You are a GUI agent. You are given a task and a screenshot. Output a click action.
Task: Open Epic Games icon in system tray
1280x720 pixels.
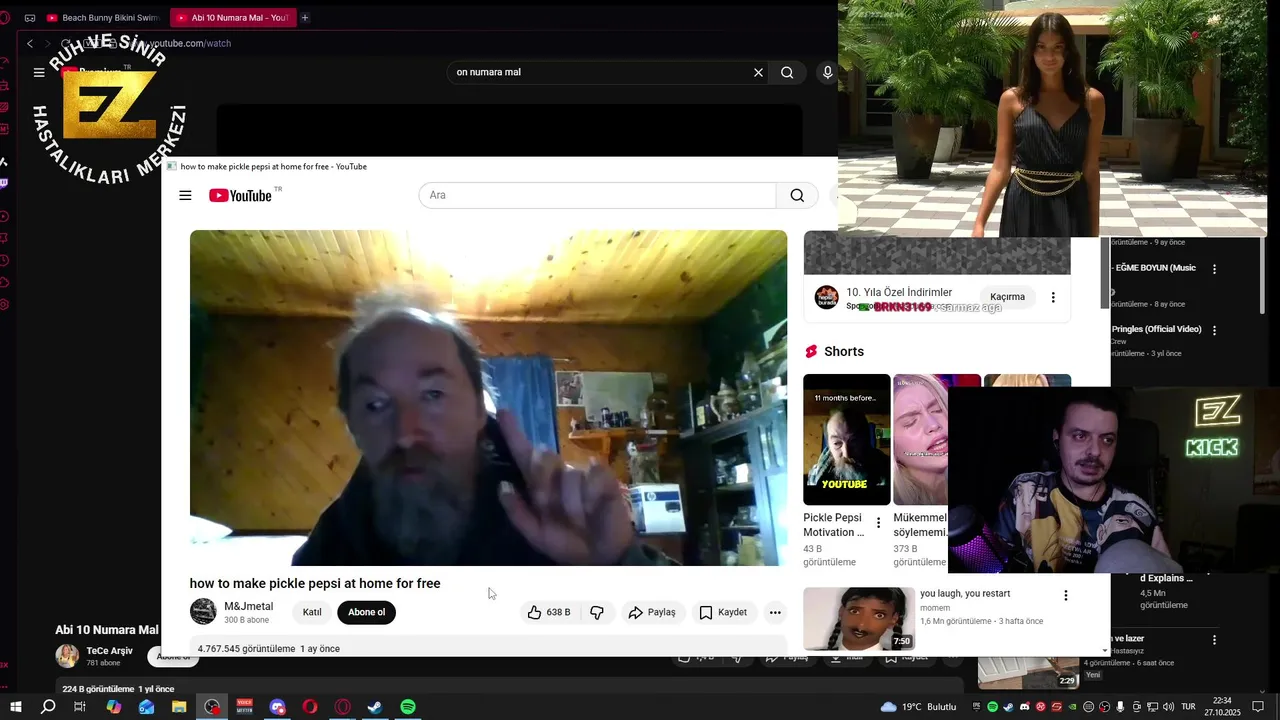[976, 706]
